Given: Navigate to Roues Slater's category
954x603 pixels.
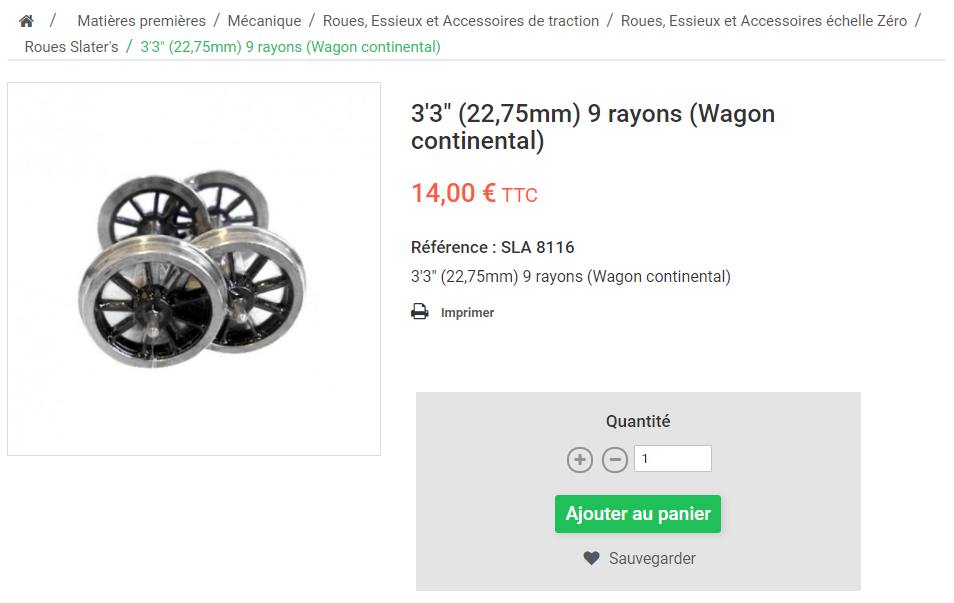Looking at the screenshot, I should [x=71, y=47].
